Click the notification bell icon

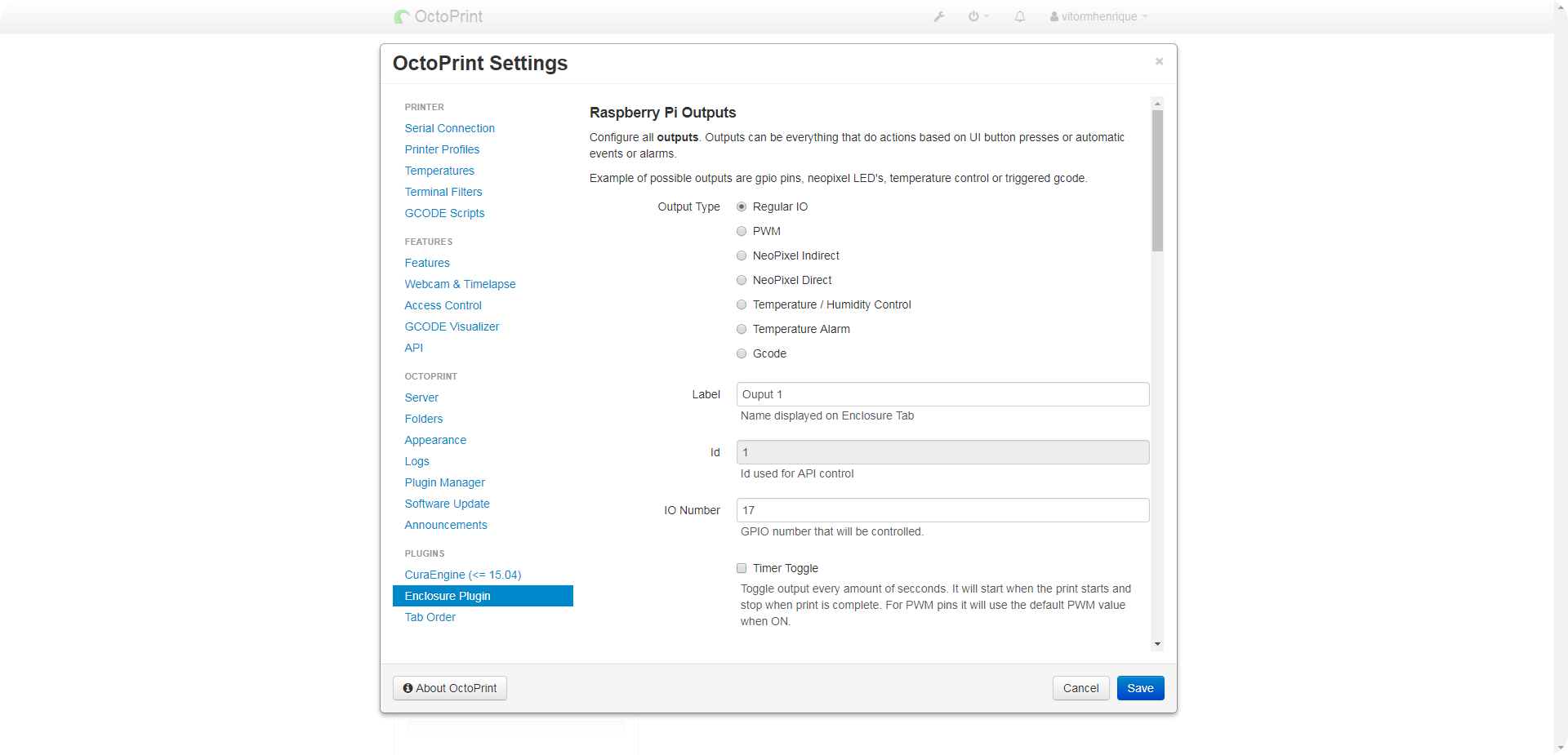point(1020,16)
